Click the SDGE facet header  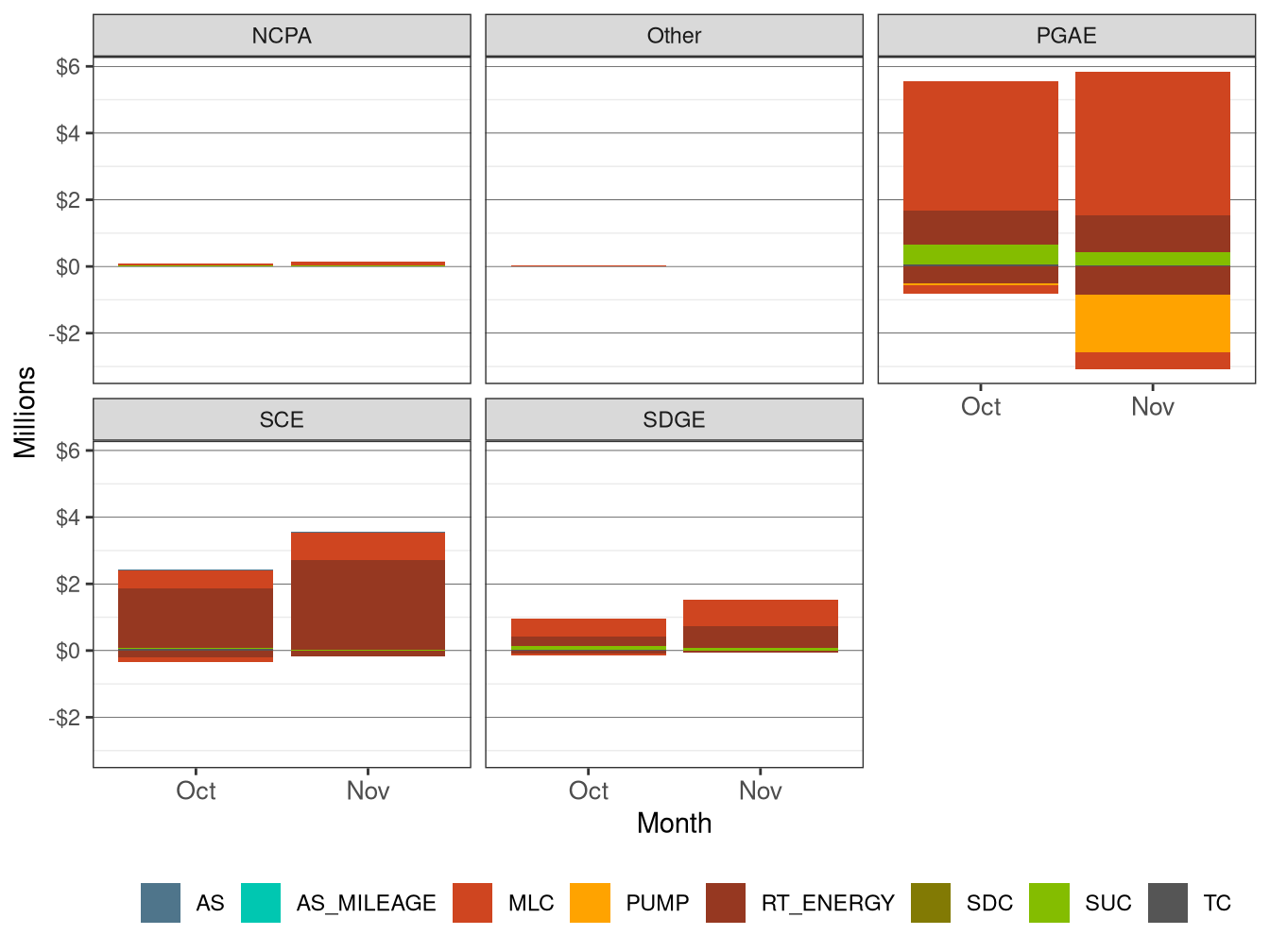pyautogui.click(x=674, y=420)
